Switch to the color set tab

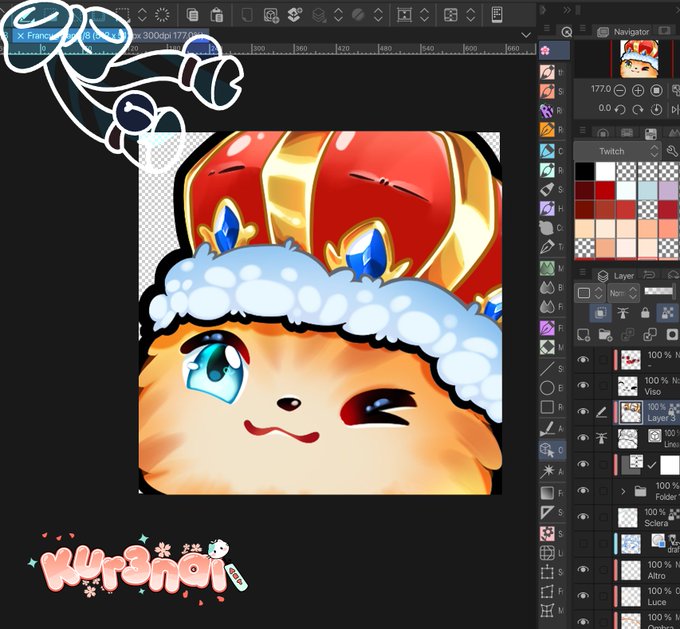[x=651, y=133]
